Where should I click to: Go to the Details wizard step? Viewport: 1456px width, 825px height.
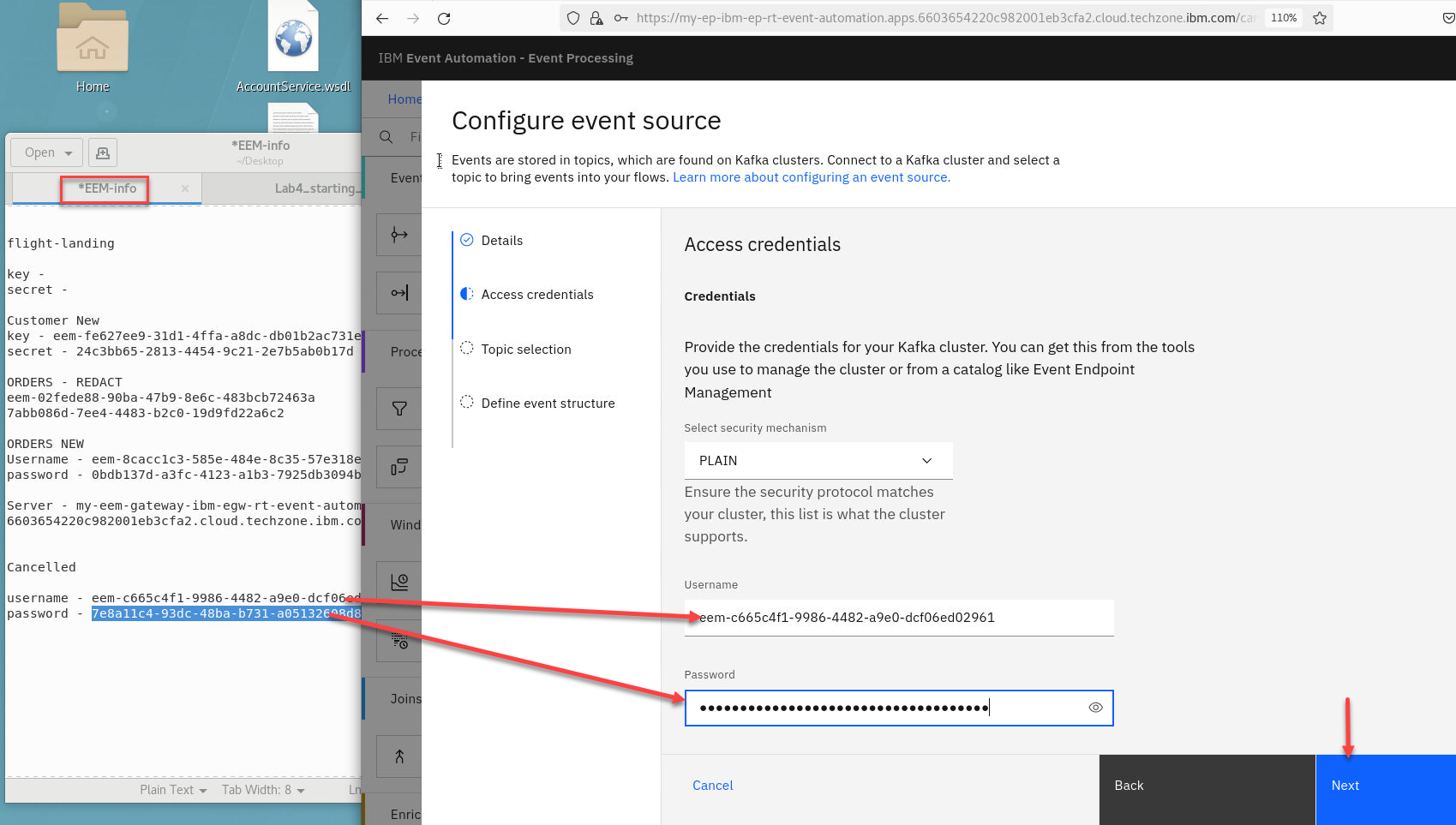501,241
